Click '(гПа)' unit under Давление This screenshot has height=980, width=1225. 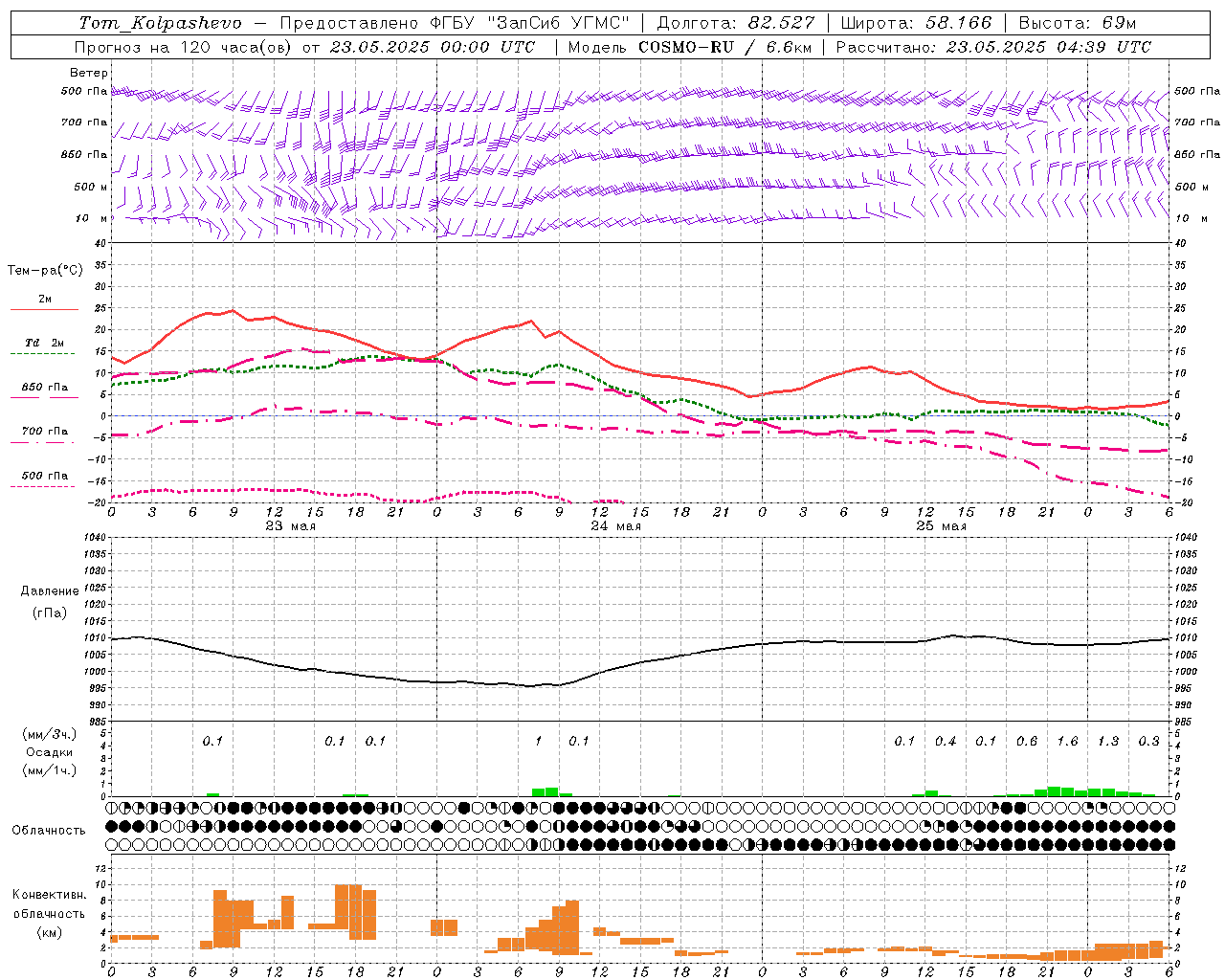pos(49,613)
